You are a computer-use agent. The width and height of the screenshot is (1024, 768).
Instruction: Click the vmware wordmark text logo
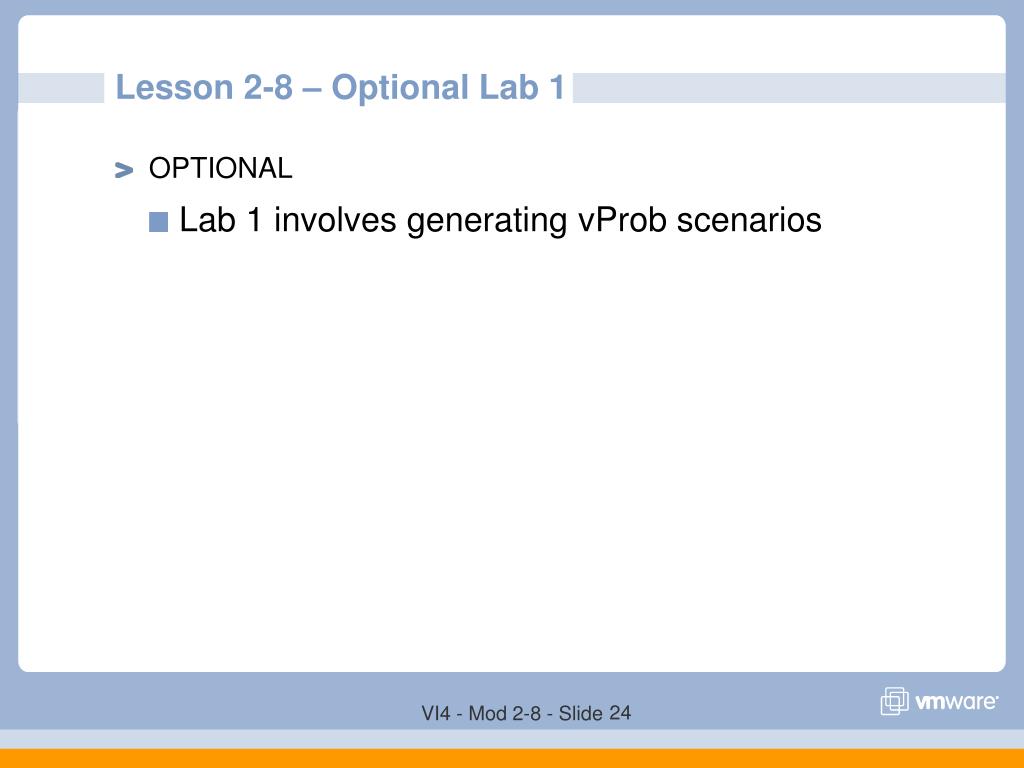tap(954, 702)
